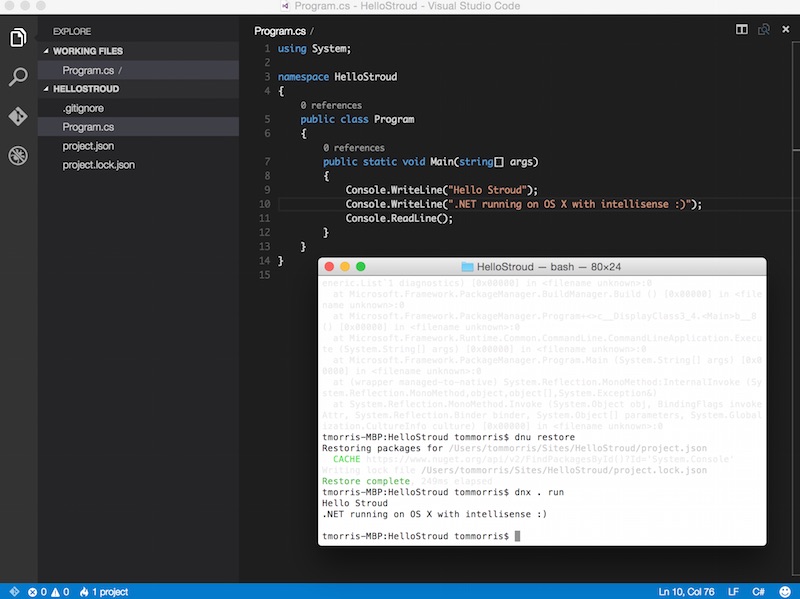Click the show preview/changes editor icon
Screen dimensions: 800x599
(764, 31)
